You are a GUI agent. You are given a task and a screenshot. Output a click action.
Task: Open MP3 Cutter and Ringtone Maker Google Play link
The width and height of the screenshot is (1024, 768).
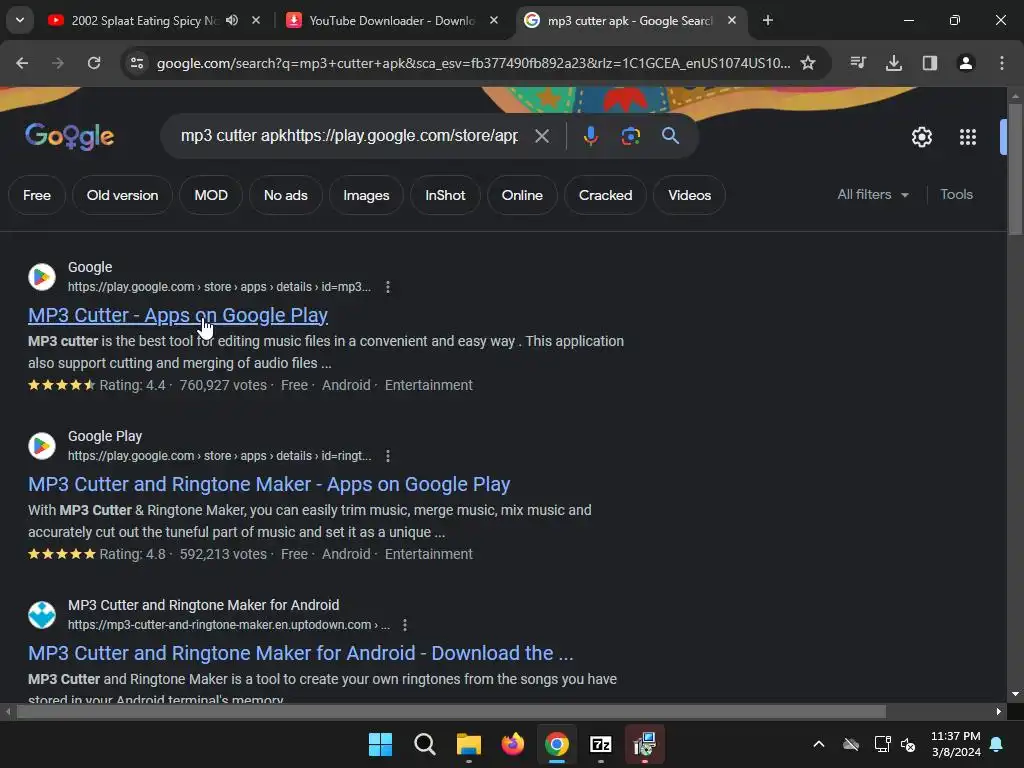pyautogui.click(x=269, y=484)
